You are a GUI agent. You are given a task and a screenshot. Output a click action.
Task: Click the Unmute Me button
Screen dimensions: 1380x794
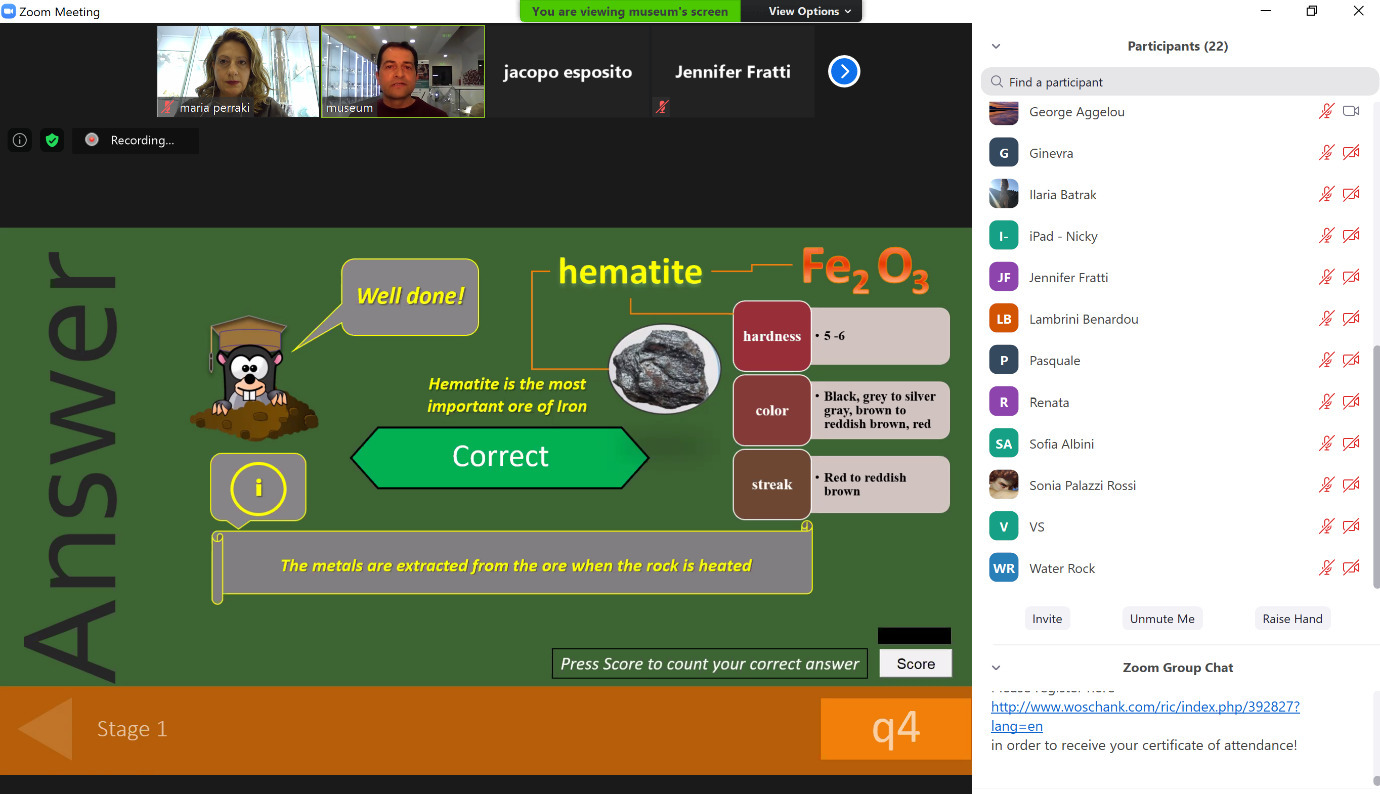click(x=1162, y=619)
